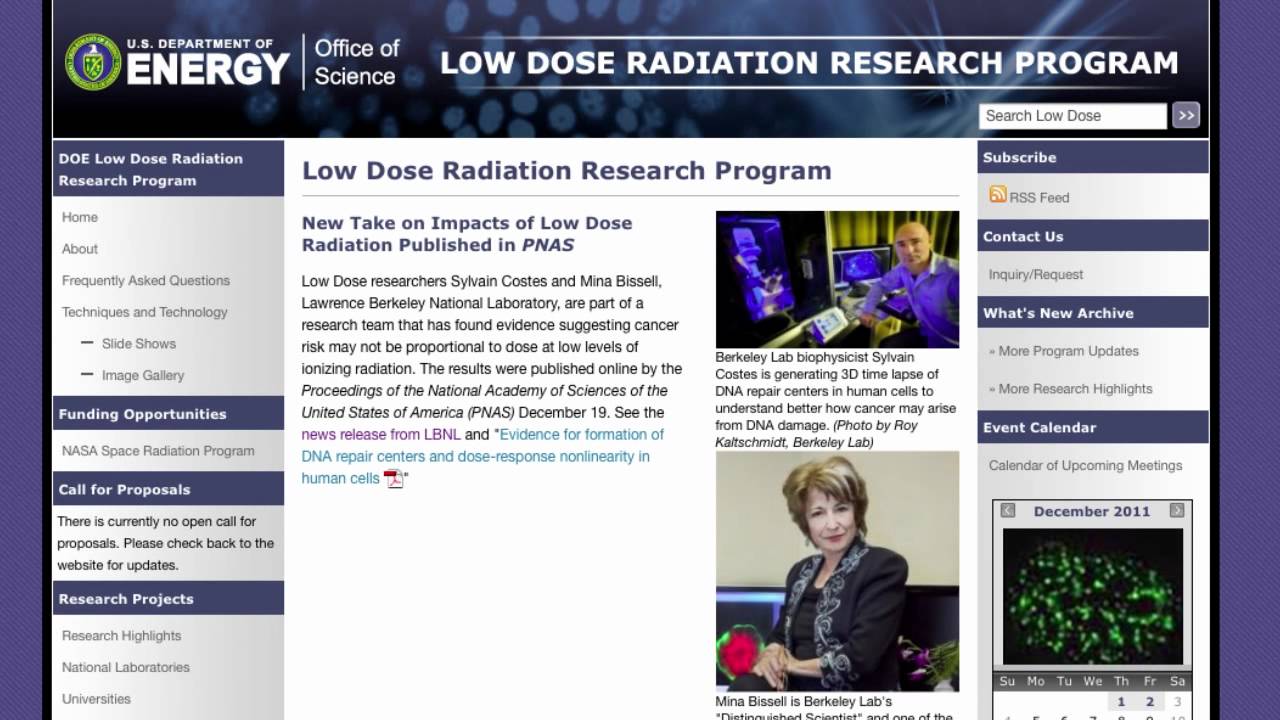Screen dimensions: 1280x720
Task: Click the Search Low Dose field
Action: (x=1072, y=116)
